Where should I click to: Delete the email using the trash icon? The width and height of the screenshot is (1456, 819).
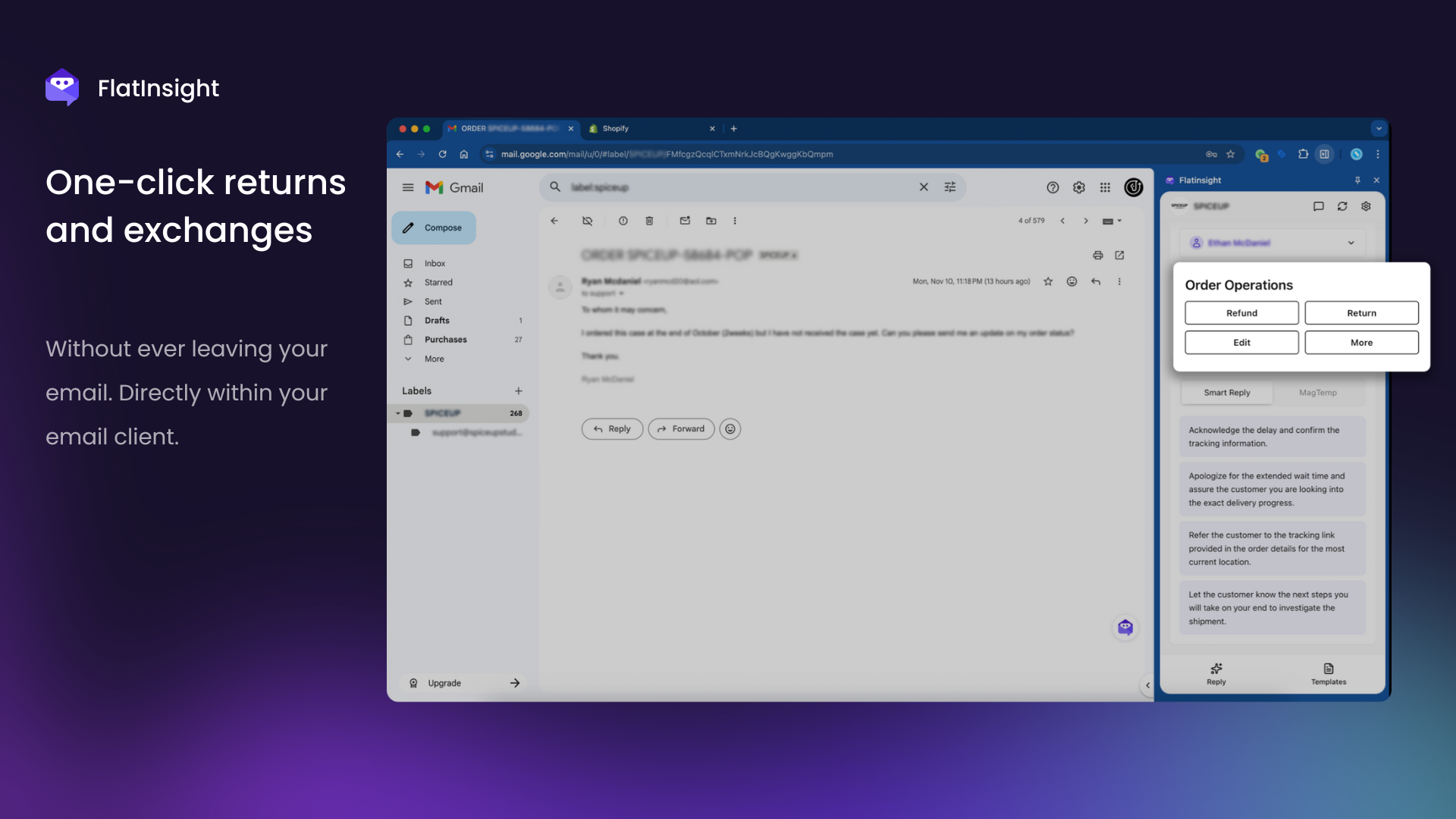coord(650,221)
